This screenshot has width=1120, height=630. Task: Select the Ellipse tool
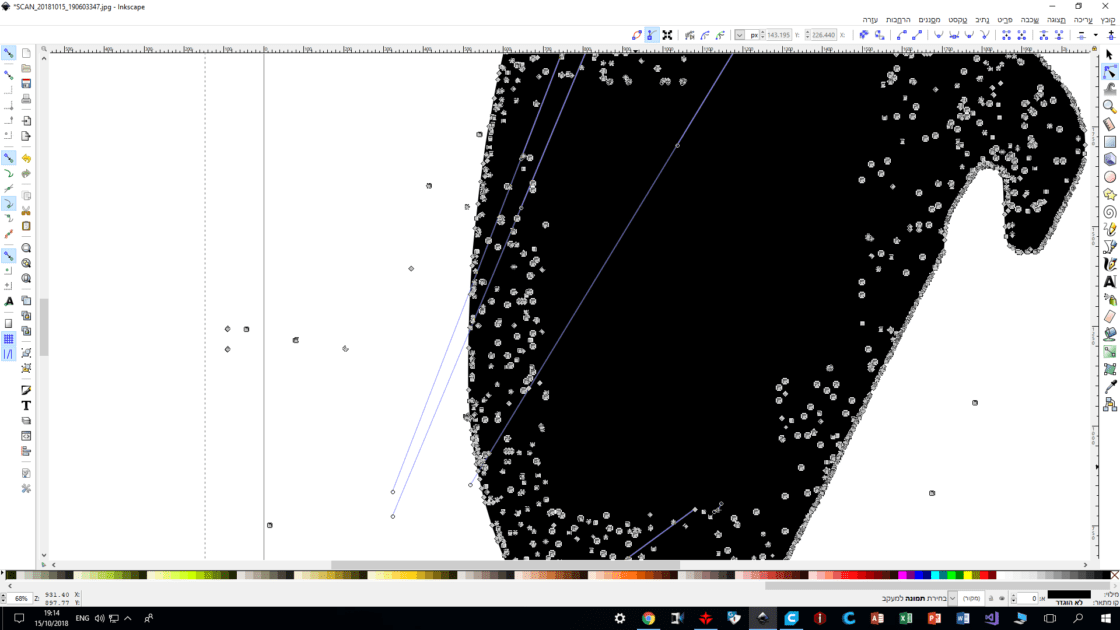pos(1109,176)
